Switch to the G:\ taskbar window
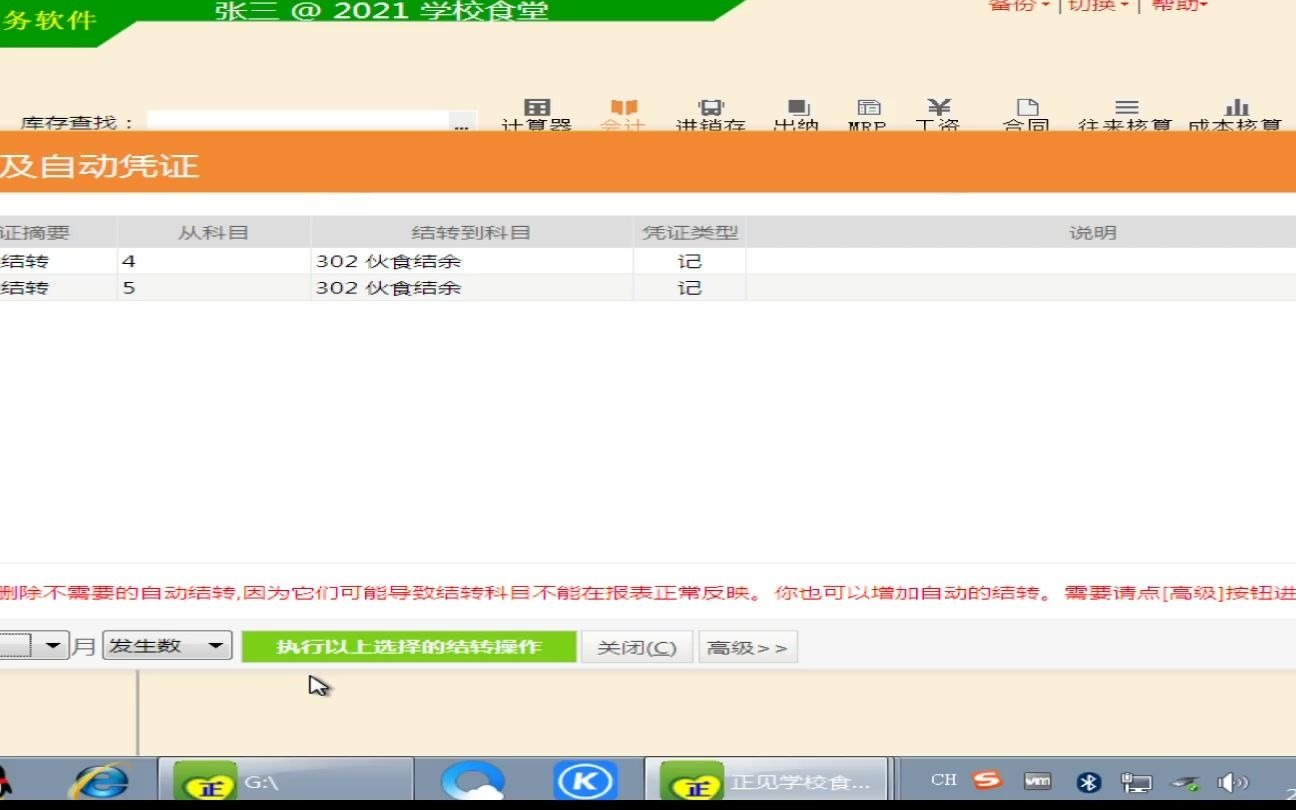The height and width of the screenshot is (810, 1296). (x=286, y=781)
